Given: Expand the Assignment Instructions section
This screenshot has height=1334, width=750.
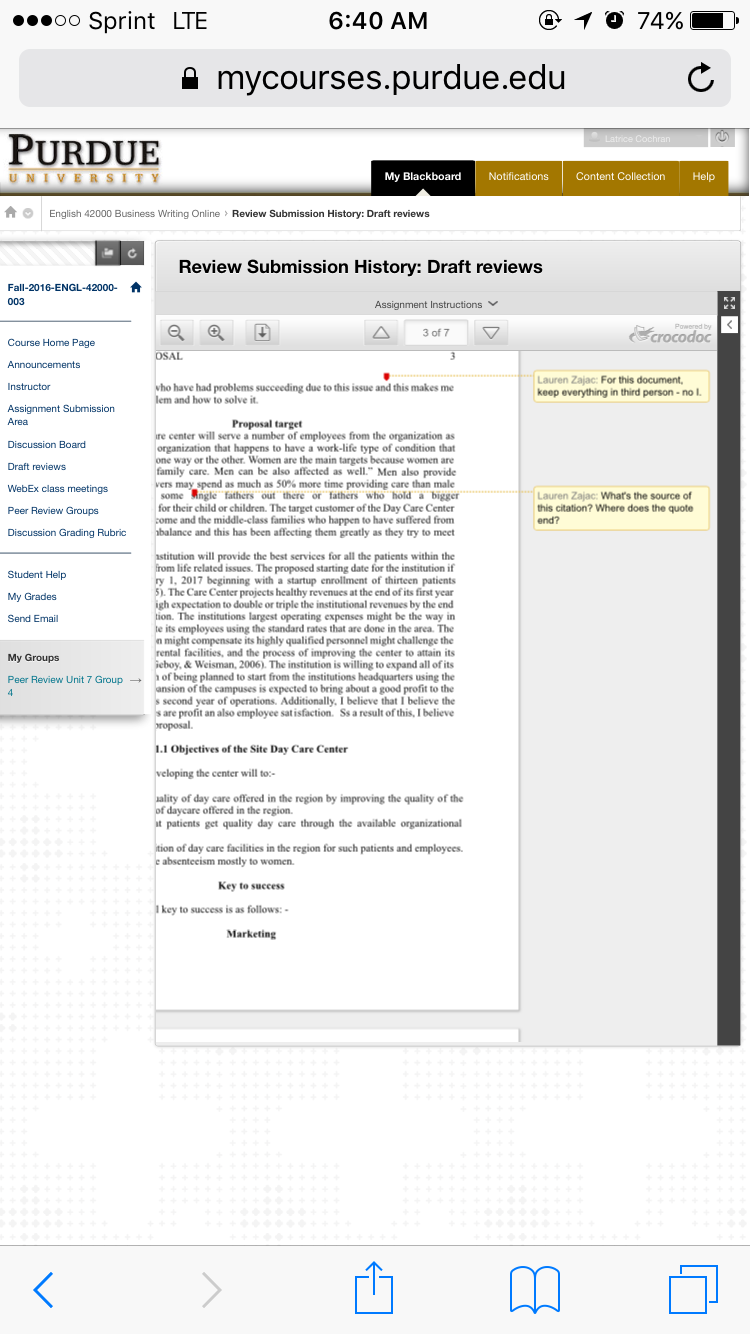Looking at the screenshot, I should 436,304.
